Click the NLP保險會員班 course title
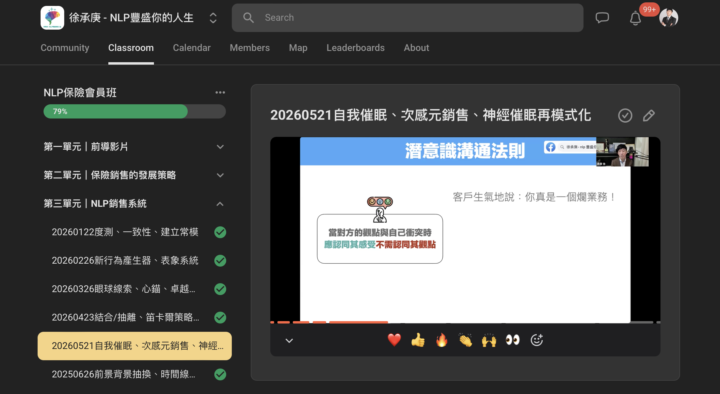Image resolution: width=720 pixels, height=394 pixels. coord(80,92)
